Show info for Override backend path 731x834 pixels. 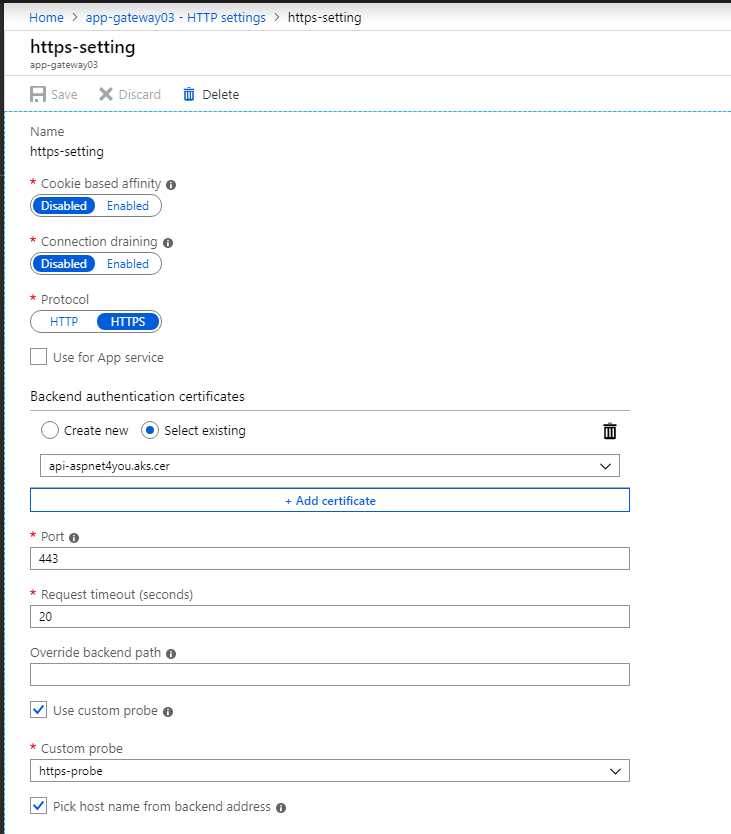coord(171,654)
